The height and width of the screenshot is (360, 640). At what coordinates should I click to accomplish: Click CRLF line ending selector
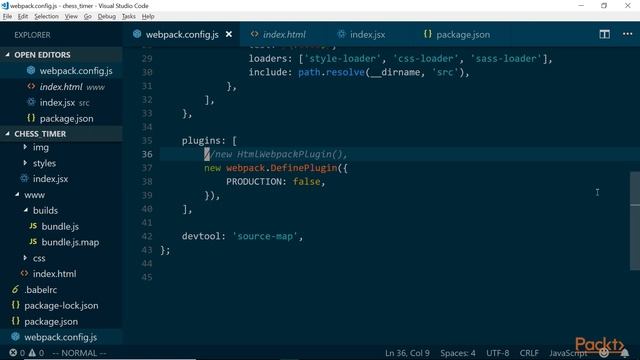point(529,353)
